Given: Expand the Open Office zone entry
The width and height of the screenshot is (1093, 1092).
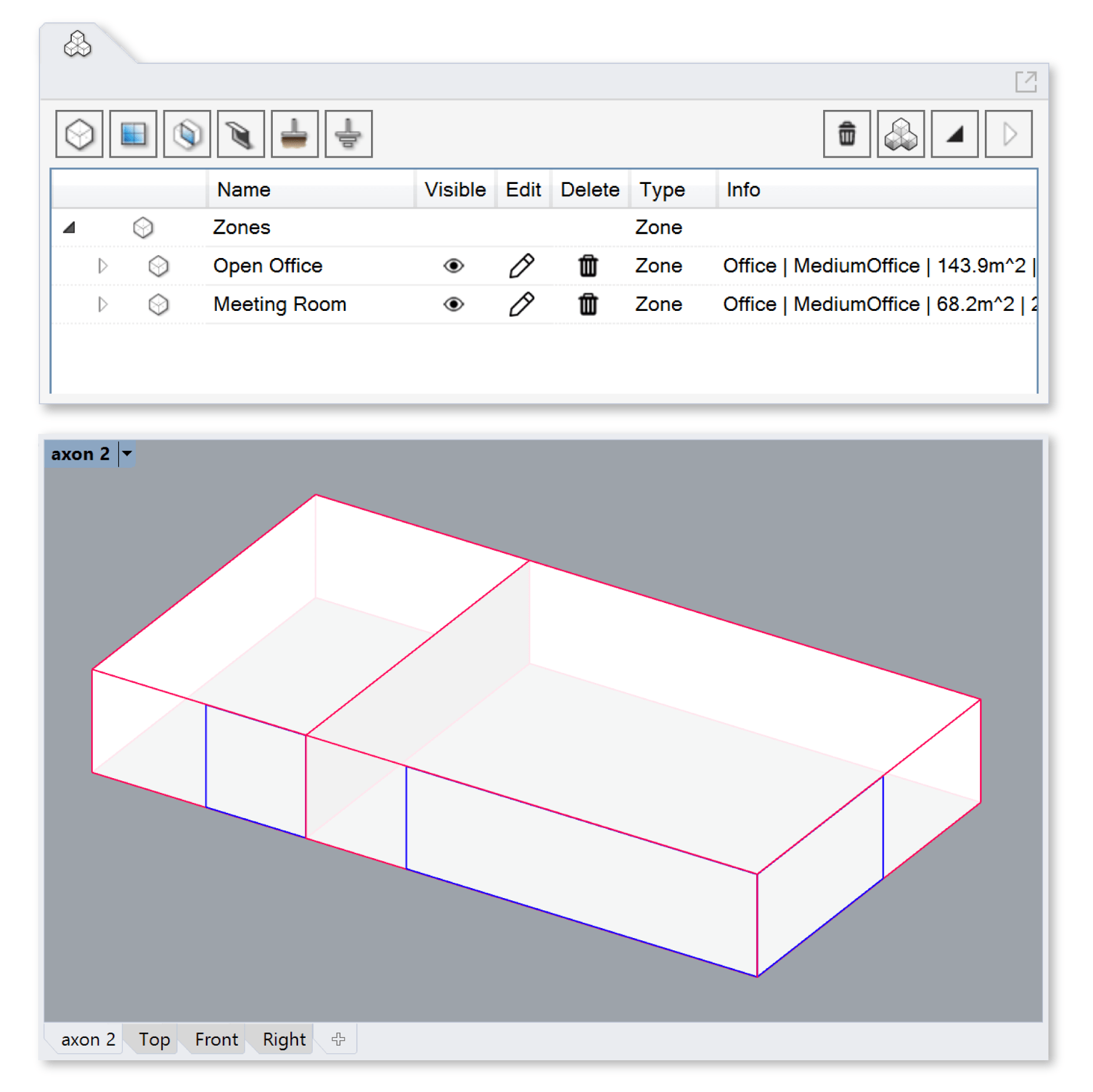Looking at the screenshot, I should point(103,266).
